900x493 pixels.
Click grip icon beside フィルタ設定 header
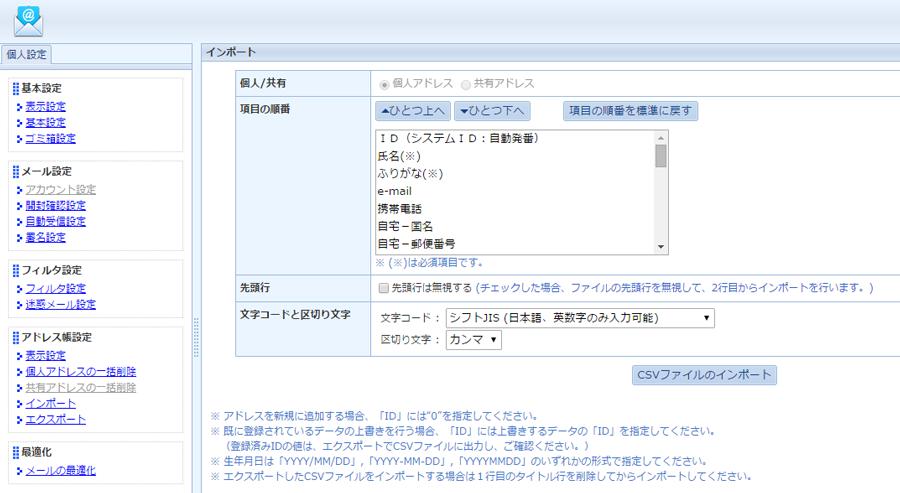(x=16, y=271)
